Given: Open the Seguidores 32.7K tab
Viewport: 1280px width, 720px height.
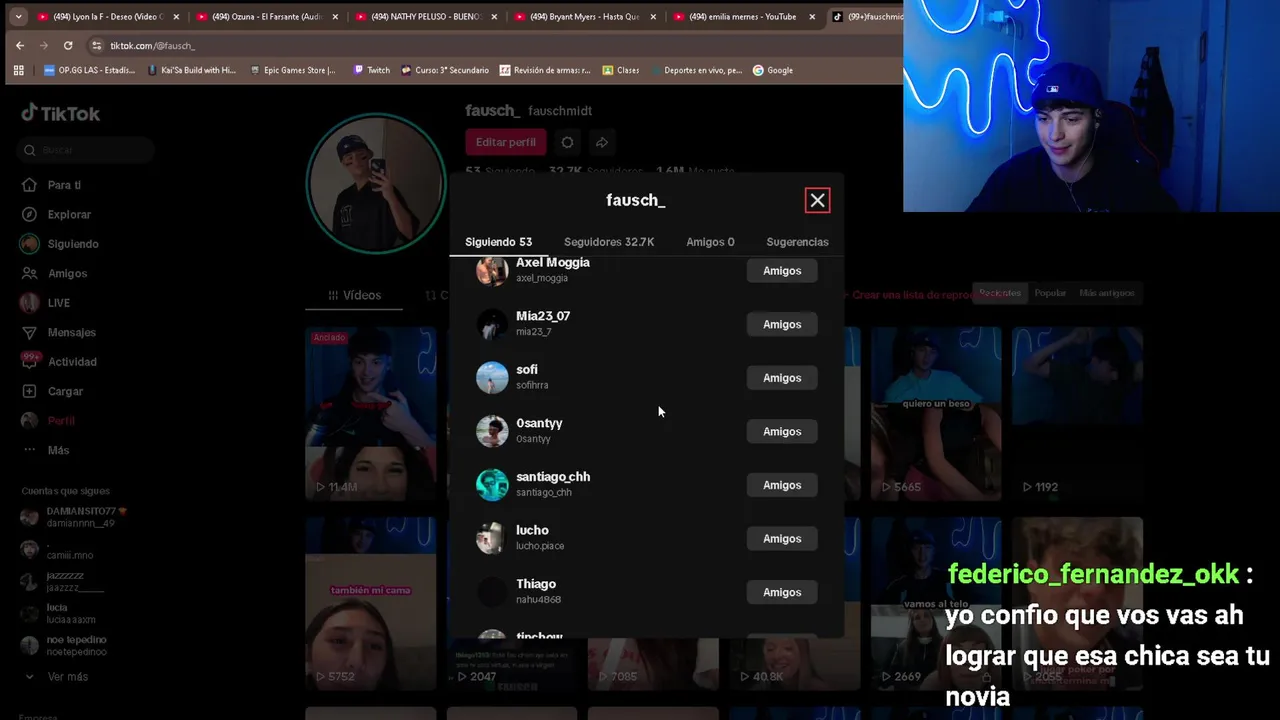Looking at the screenshot, I should 609,242.
